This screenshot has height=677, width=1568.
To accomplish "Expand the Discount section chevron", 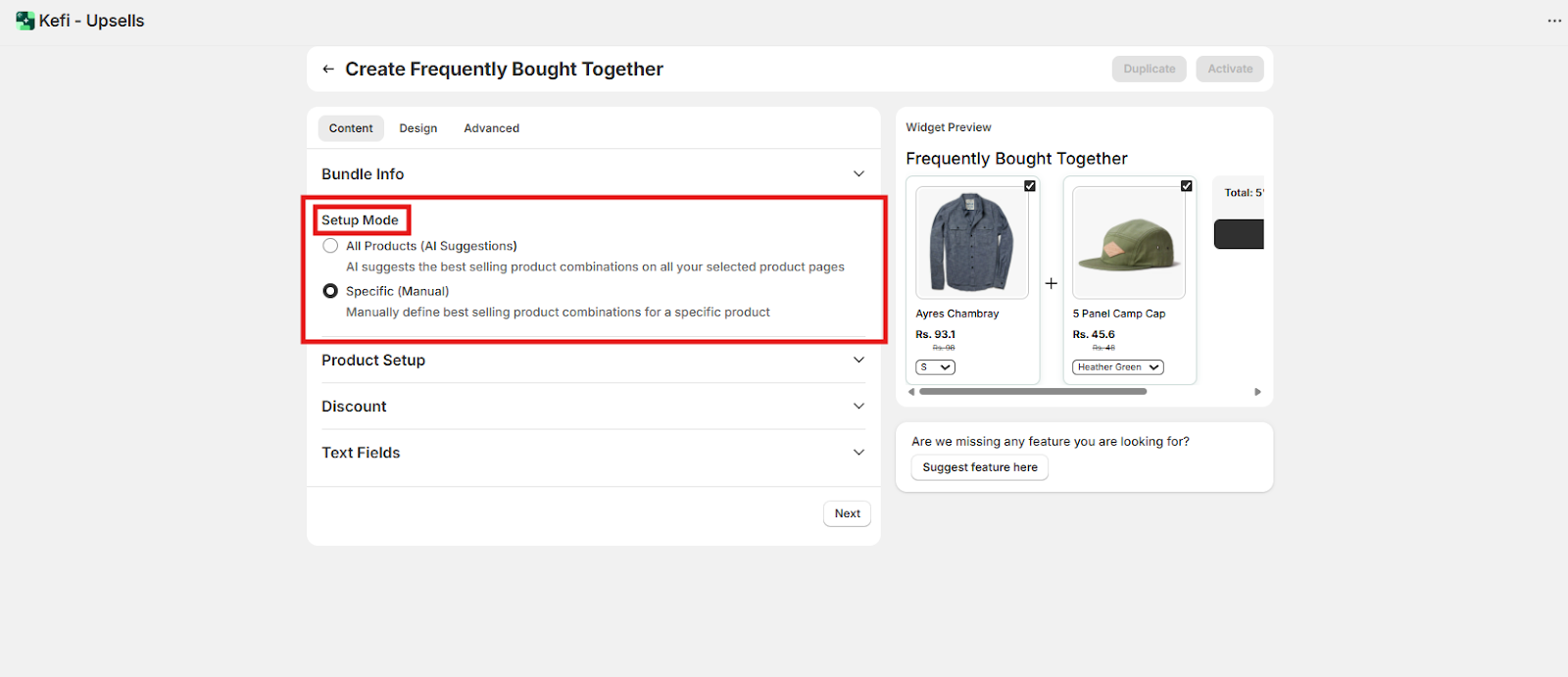I will pos(858,407).
